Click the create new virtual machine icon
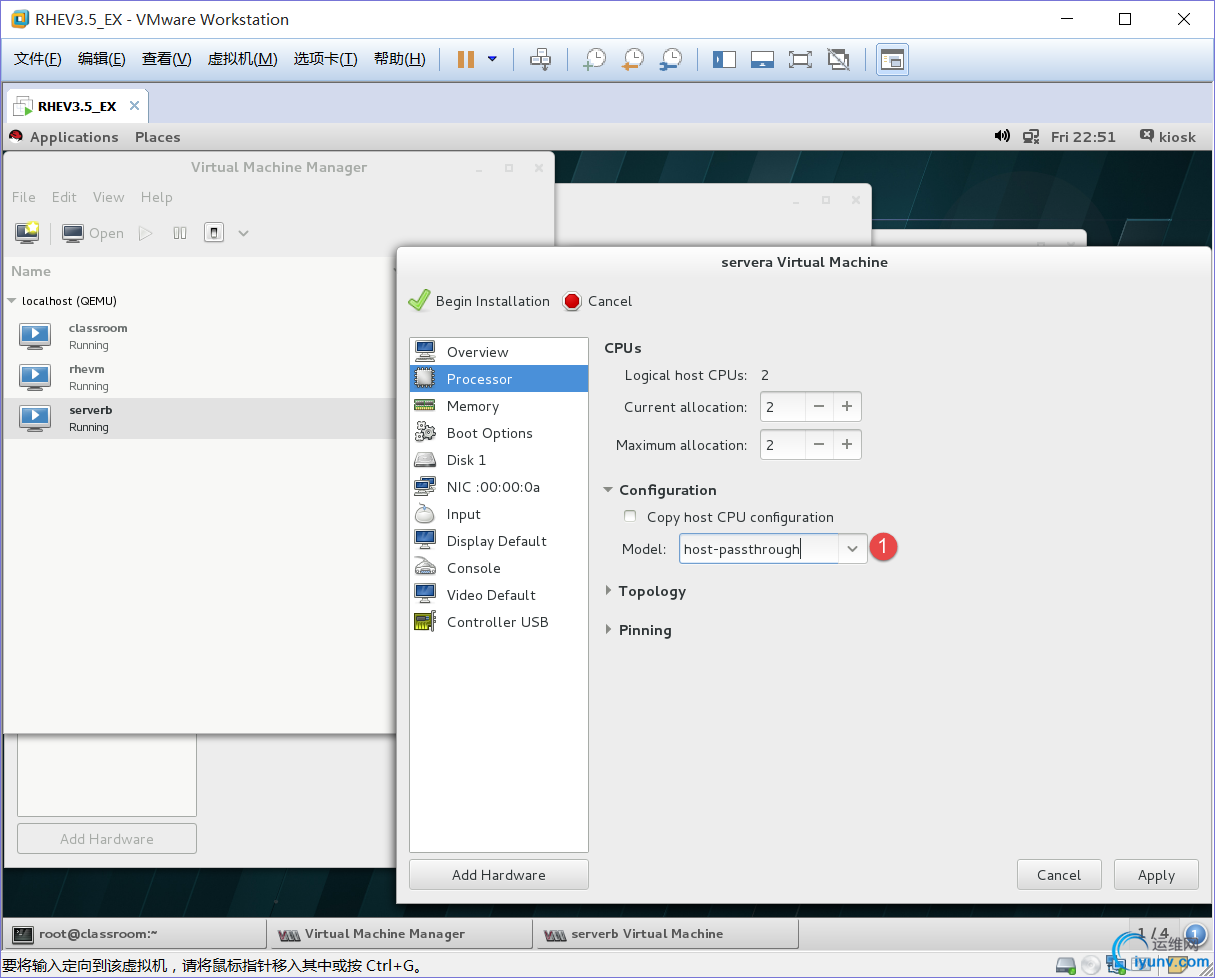The width and height of the screenshot is (1215, 978). (27, 233)
